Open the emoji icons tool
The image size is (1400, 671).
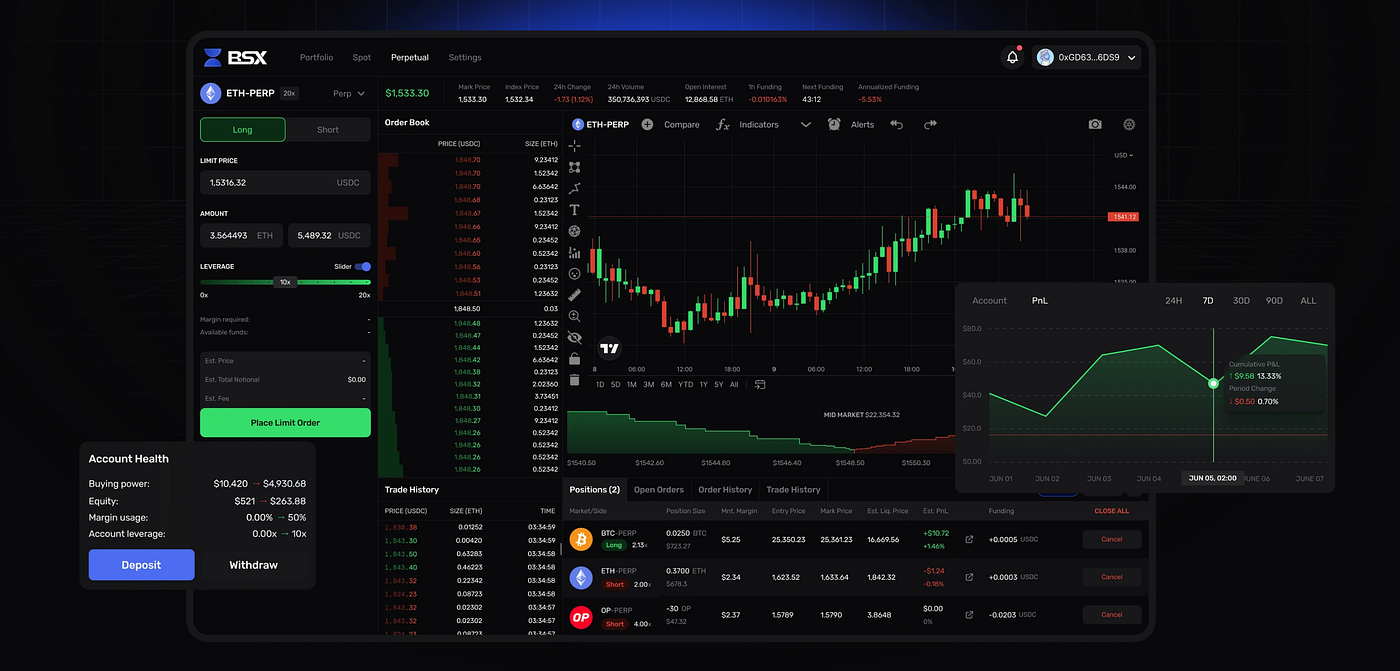[x=575, y=273]
